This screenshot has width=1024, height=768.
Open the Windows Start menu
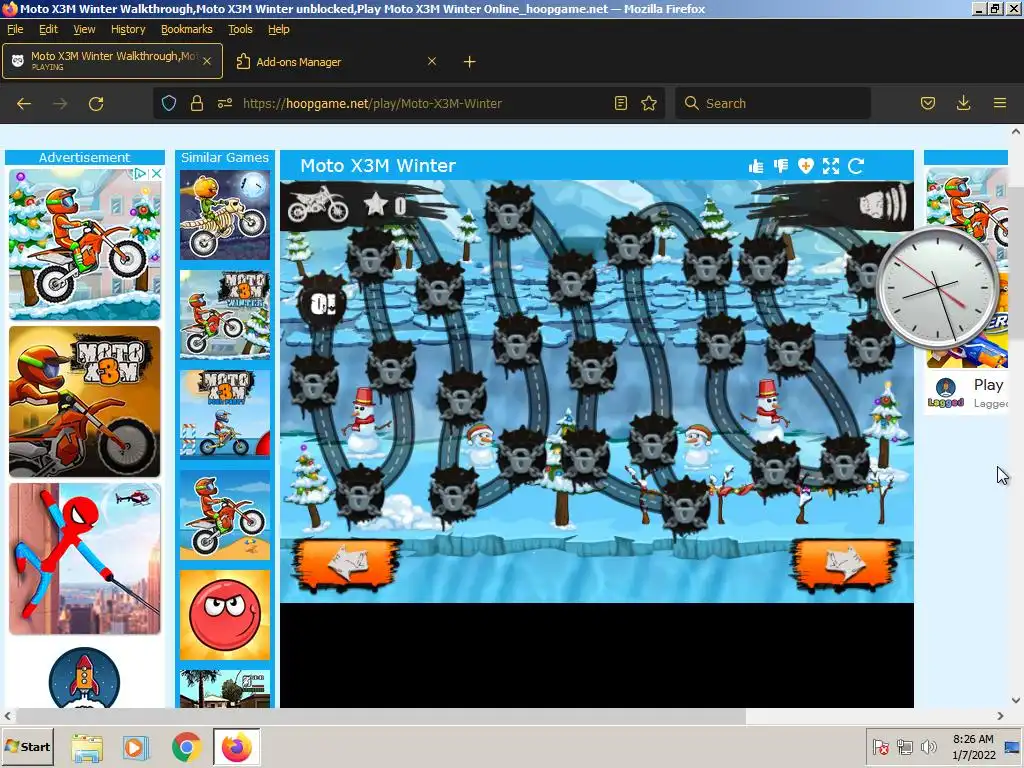pos(27,747)
